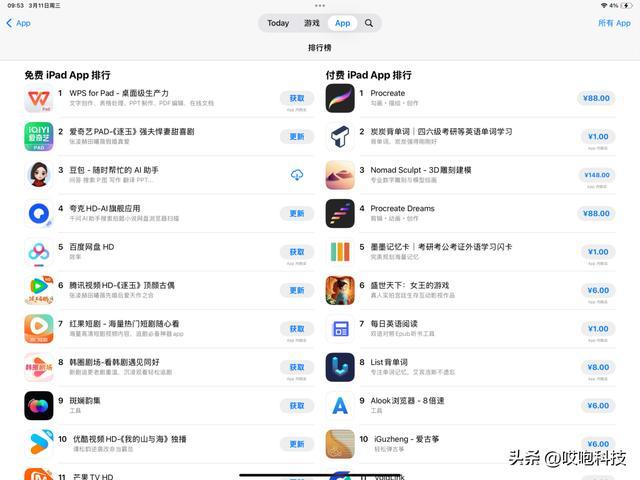Open the List背单词 app icon
Viewport: 640px width, 480px height.
click(x=340, y=367)
